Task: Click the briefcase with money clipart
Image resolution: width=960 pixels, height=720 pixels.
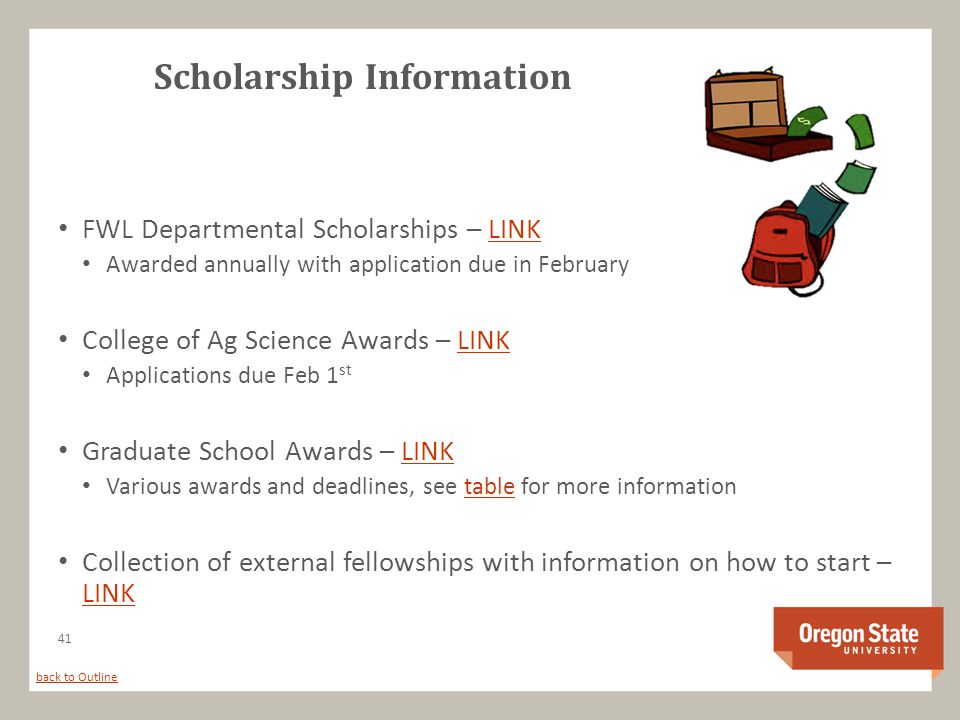Action: 768,114
